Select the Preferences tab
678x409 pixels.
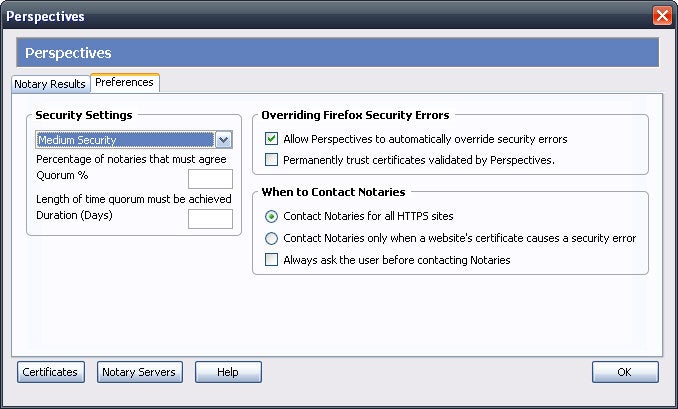(124, 82)
